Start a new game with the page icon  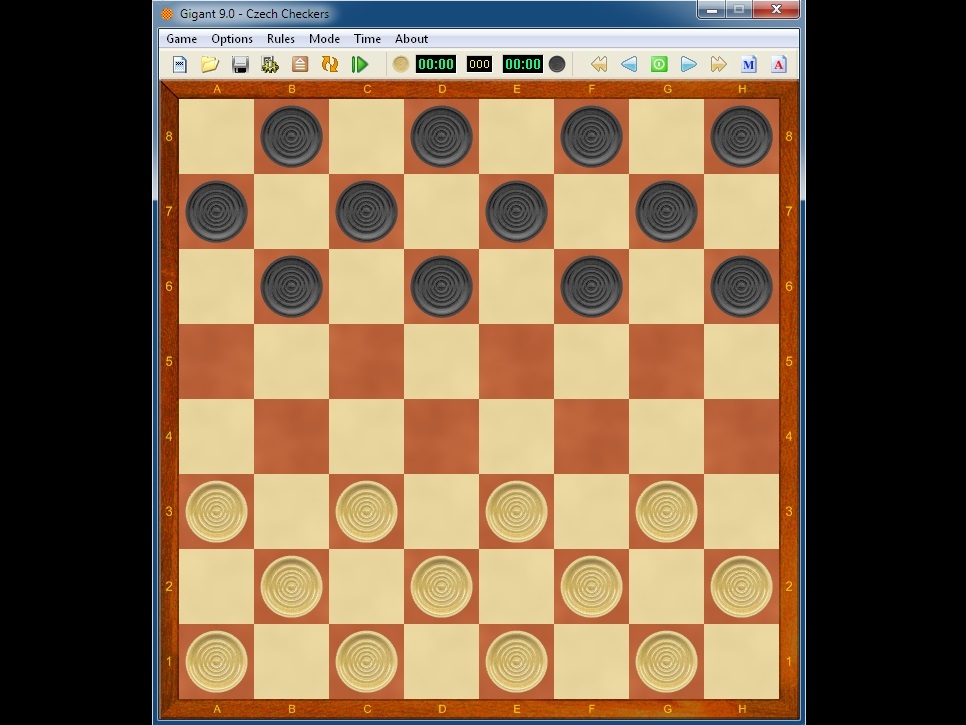tap(179, 64)
